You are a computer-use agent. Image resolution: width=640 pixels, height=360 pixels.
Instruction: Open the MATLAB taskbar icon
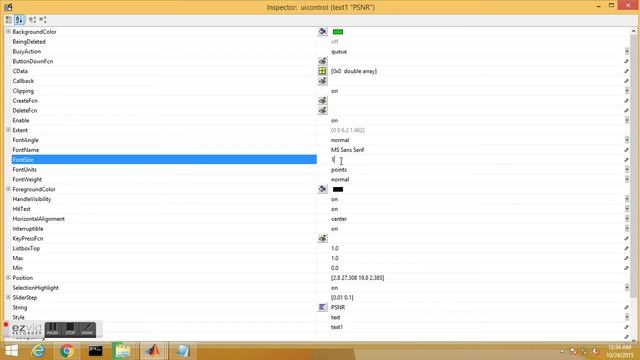click(x=153, y=351)
